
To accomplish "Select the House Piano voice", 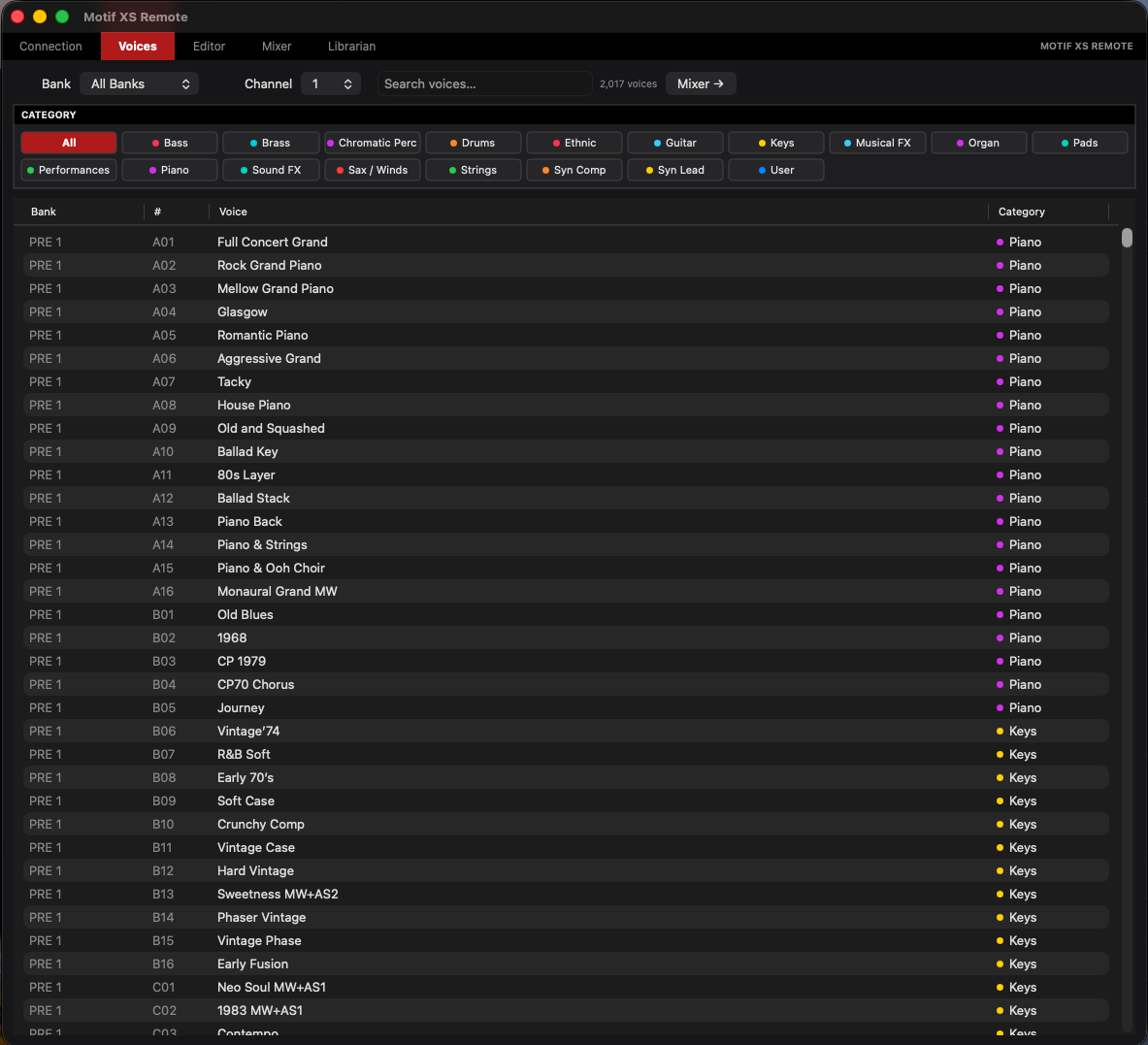I will 565,406.
